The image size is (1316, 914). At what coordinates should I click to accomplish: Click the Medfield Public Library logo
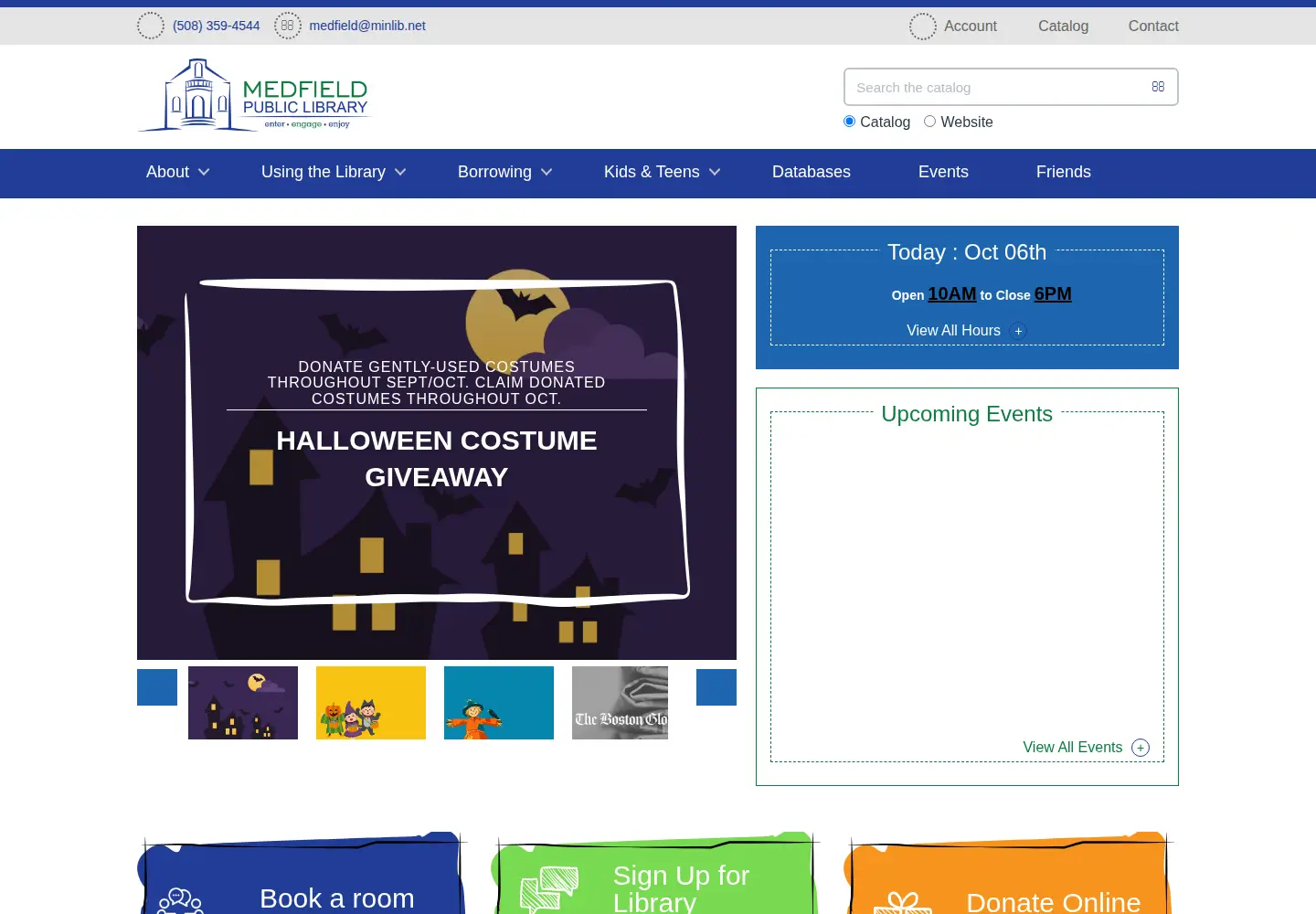(x=253, y=95)
